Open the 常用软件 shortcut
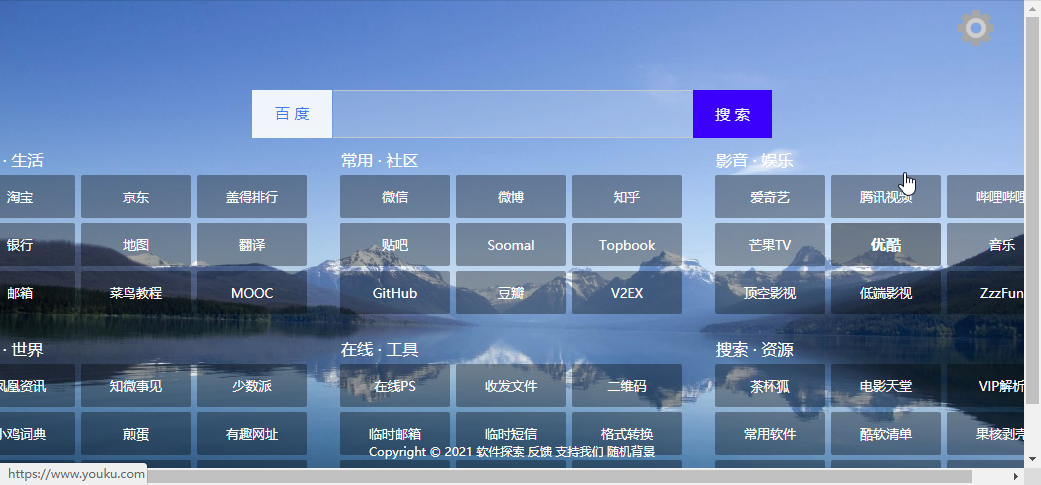This screenshot has width=1041, height=485. click(x=769, y=433)
